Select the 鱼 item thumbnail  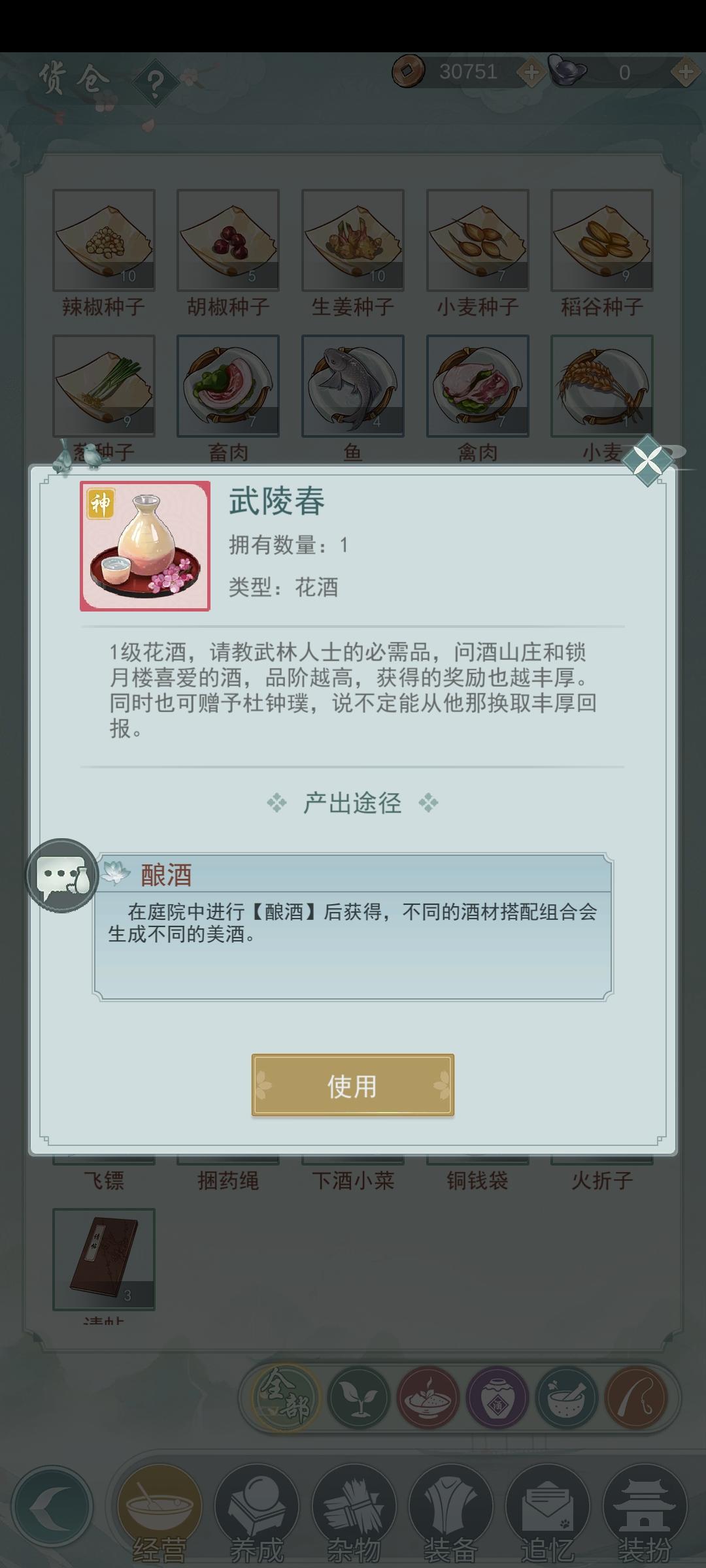[x=353, y=386]
